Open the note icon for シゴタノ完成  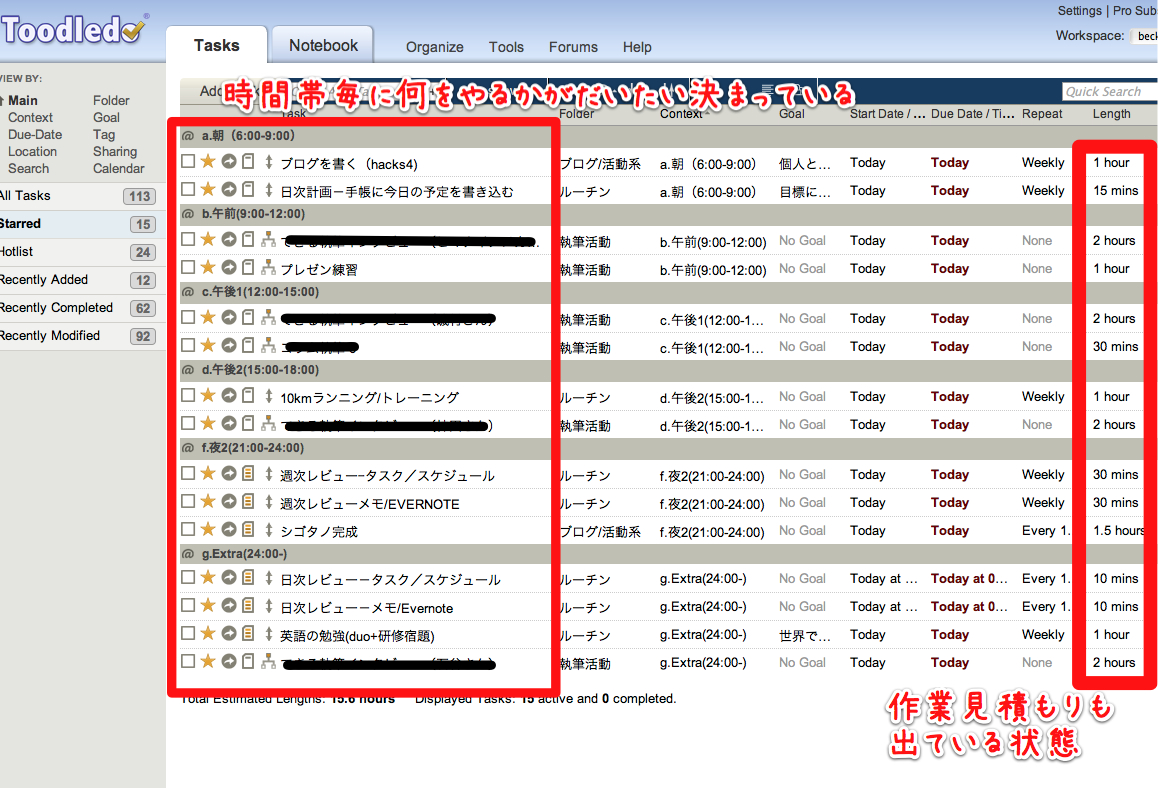pos(248,530)
